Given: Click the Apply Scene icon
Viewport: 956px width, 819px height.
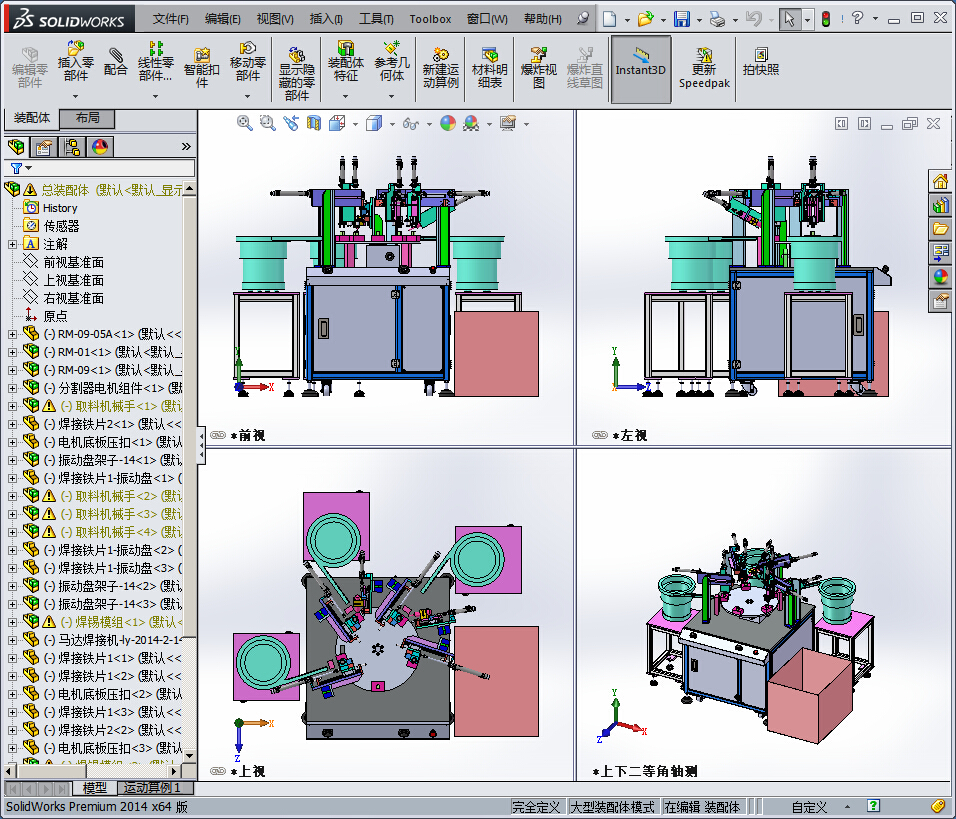Looking at the screenshot, I should coord(471,124).
